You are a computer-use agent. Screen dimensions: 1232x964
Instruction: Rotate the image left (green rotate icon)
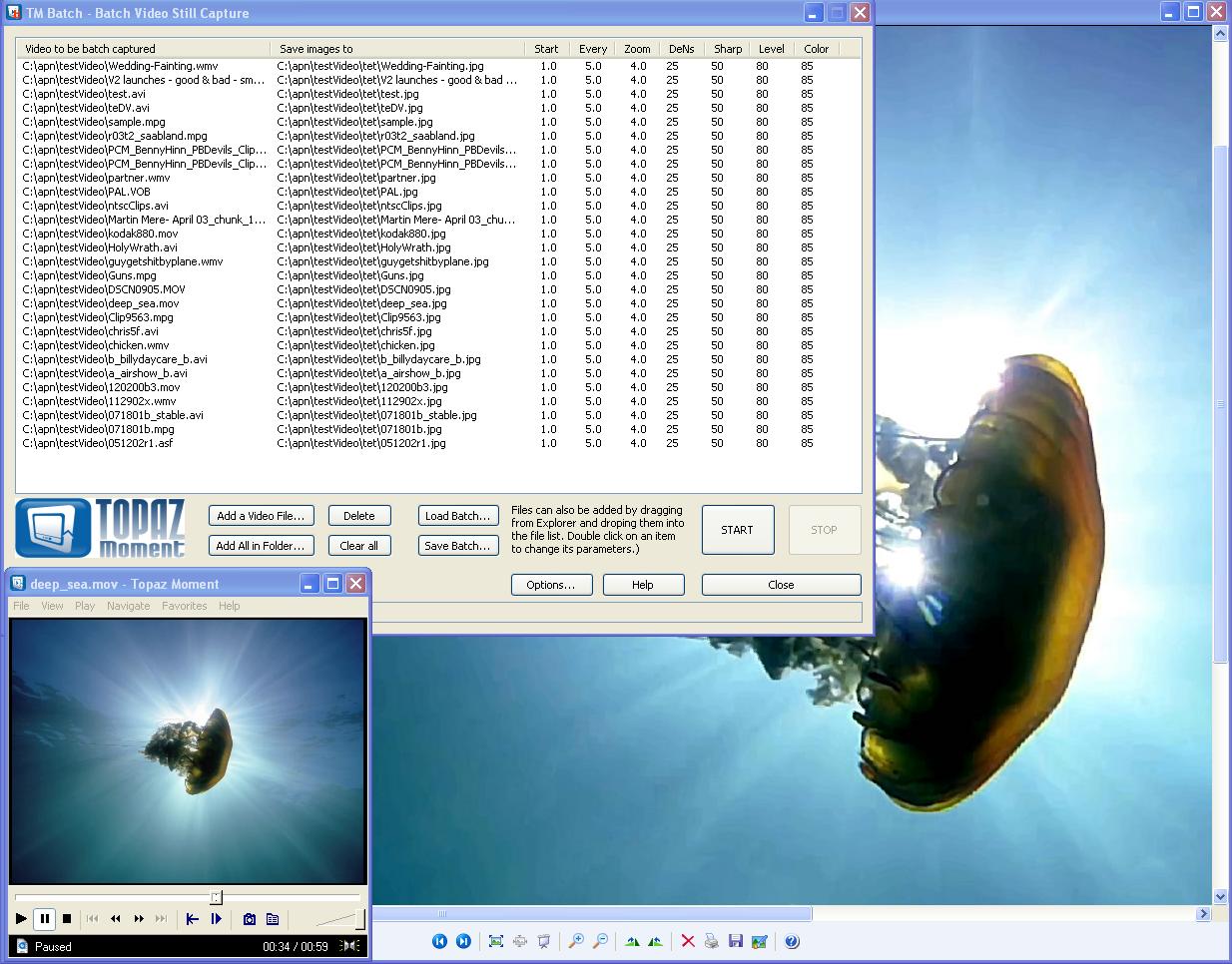(x=634, y=941)
